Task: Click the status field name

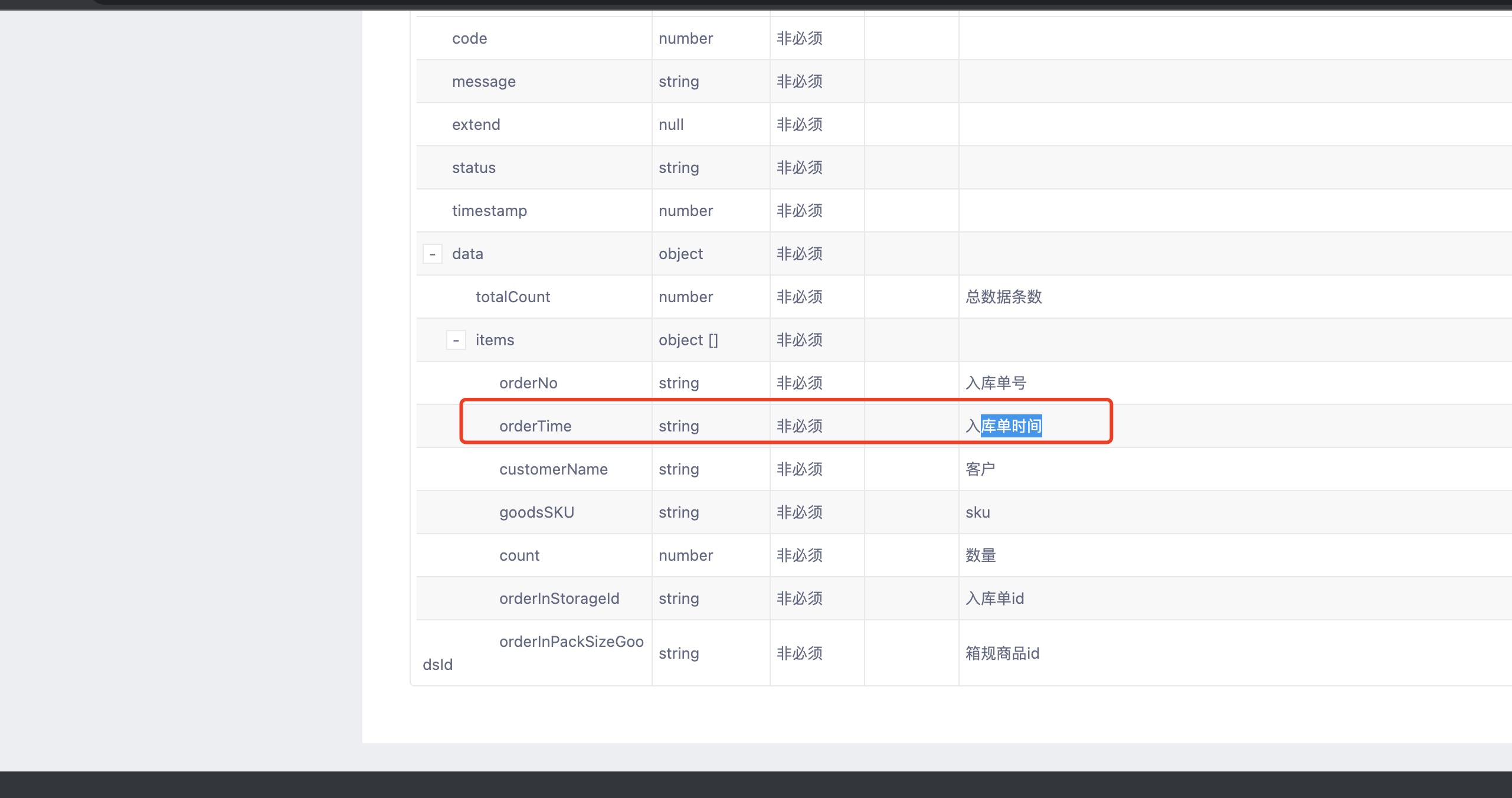Action: tap(473, 168)
